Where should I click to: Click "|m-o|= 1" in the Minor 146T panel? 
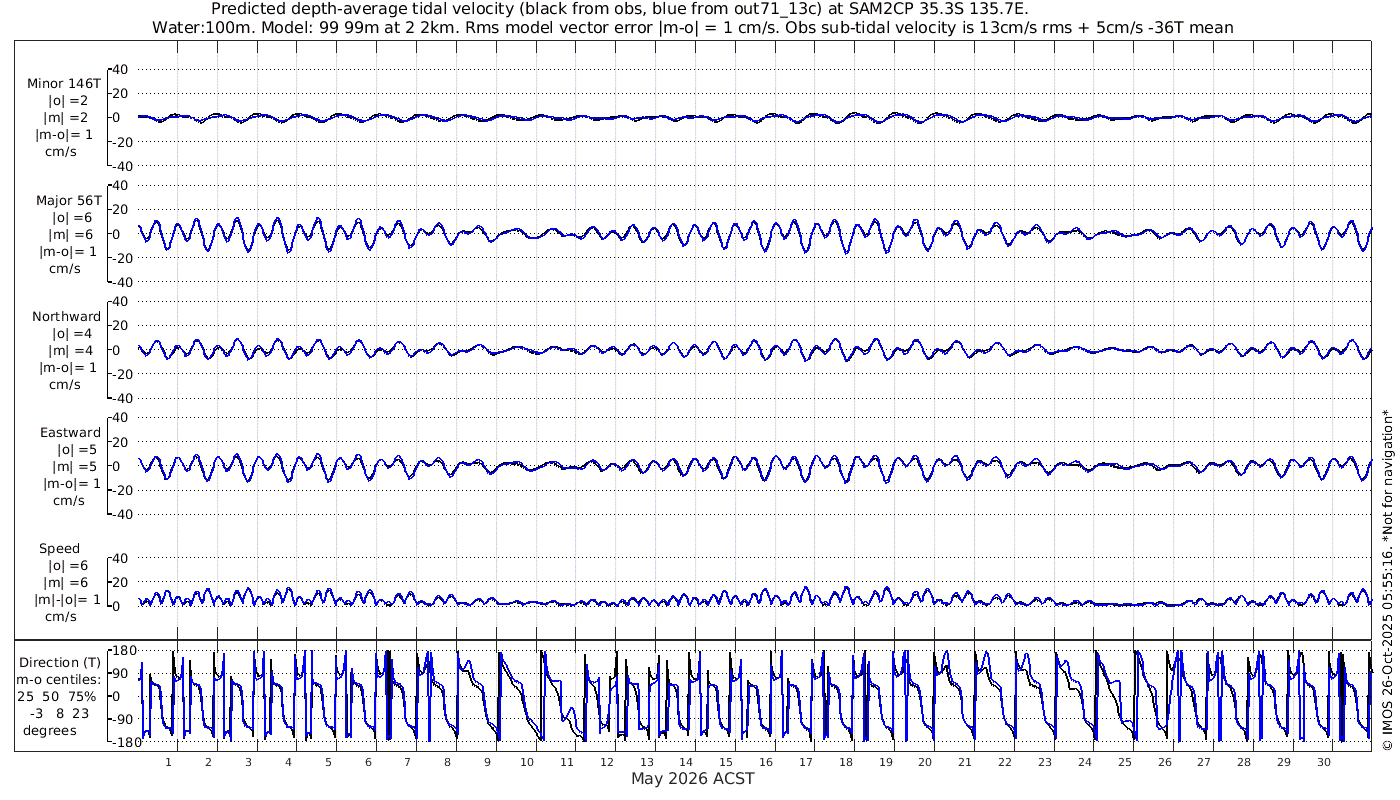tap(66, 135)
